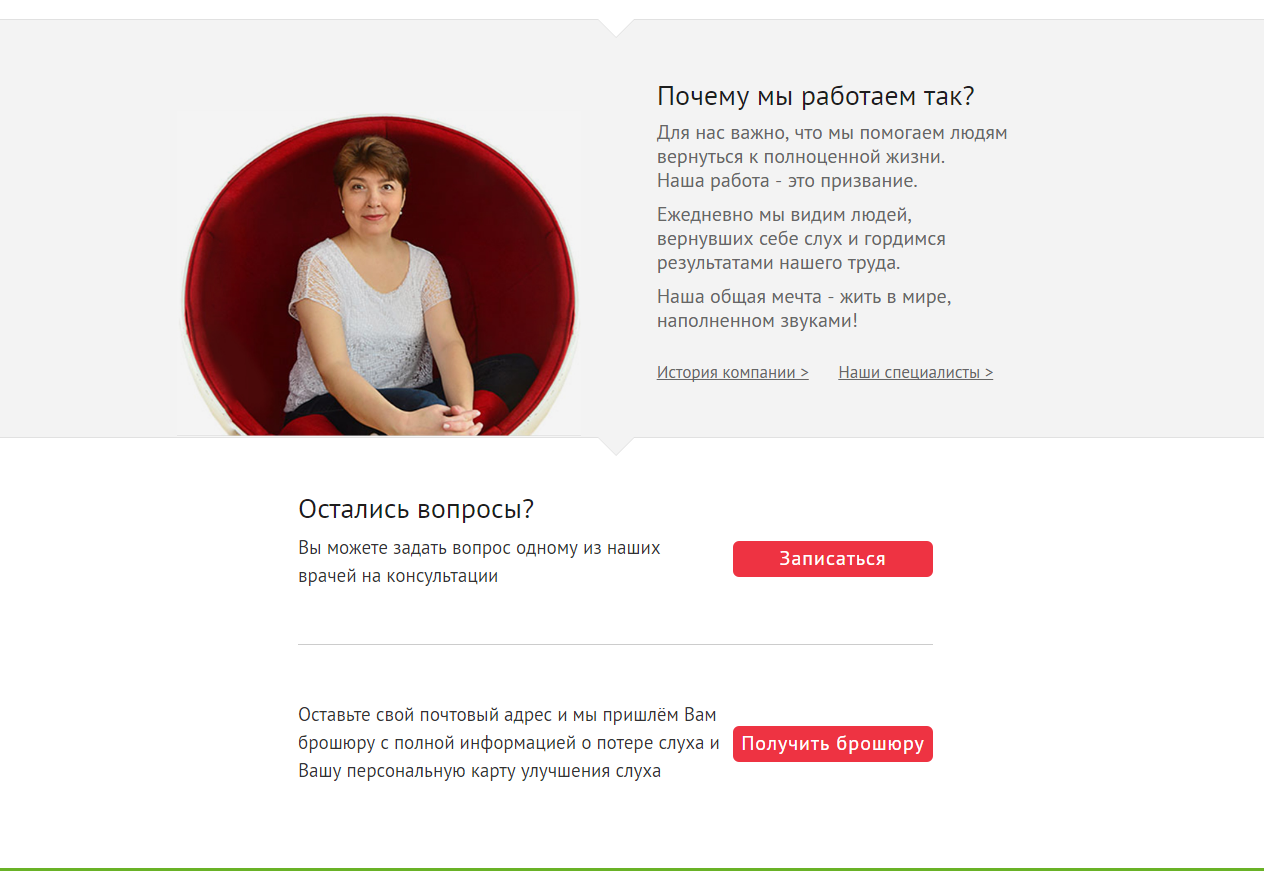This screenshot has height=871, width=1264.
Task: Click the line Для нас важно, что мы помогаем людям
Action: point(832,133)
